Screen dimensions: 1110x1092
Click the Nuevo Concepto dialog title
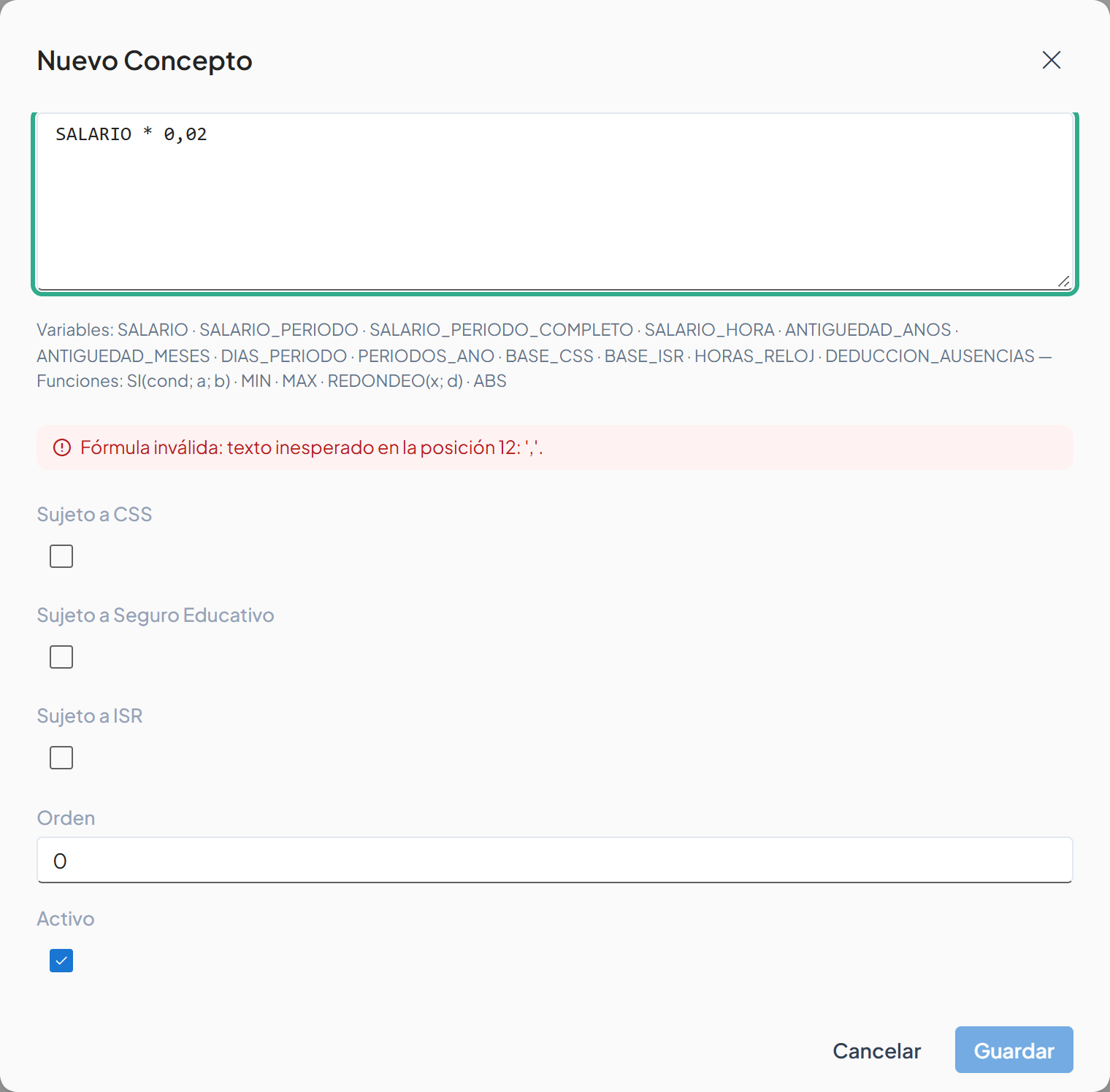pyautogui.click(x=145, y=61)
